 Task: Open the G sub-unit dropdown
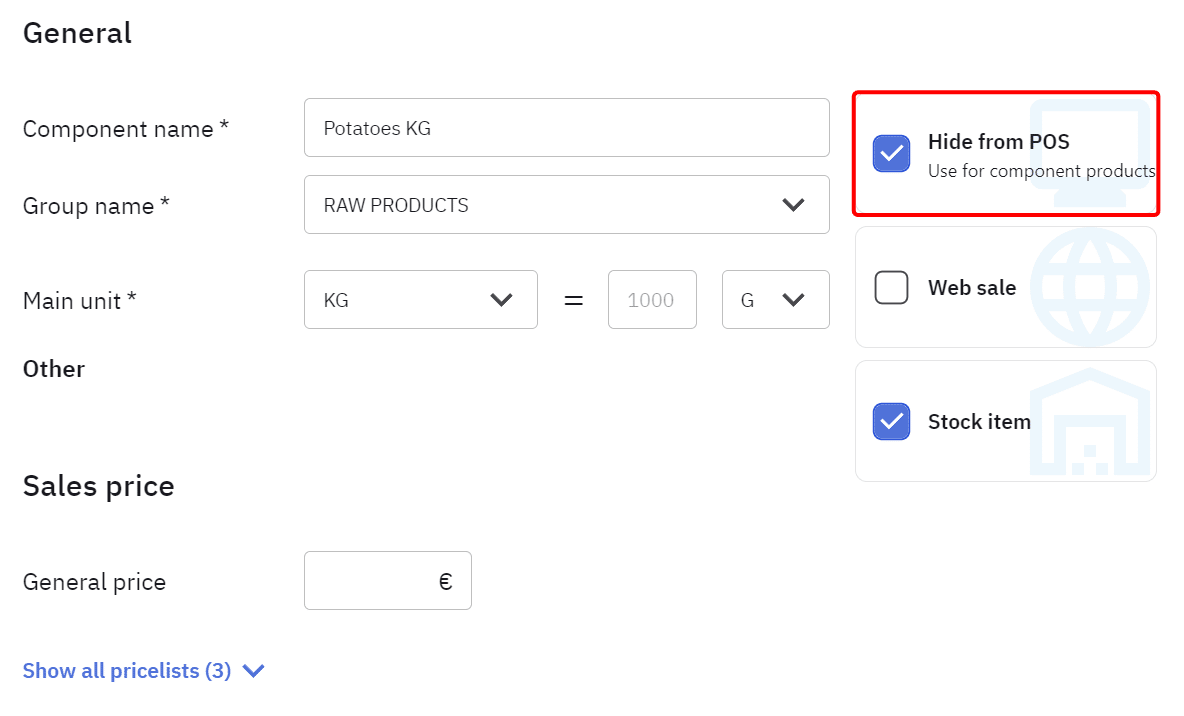point(775,300)
